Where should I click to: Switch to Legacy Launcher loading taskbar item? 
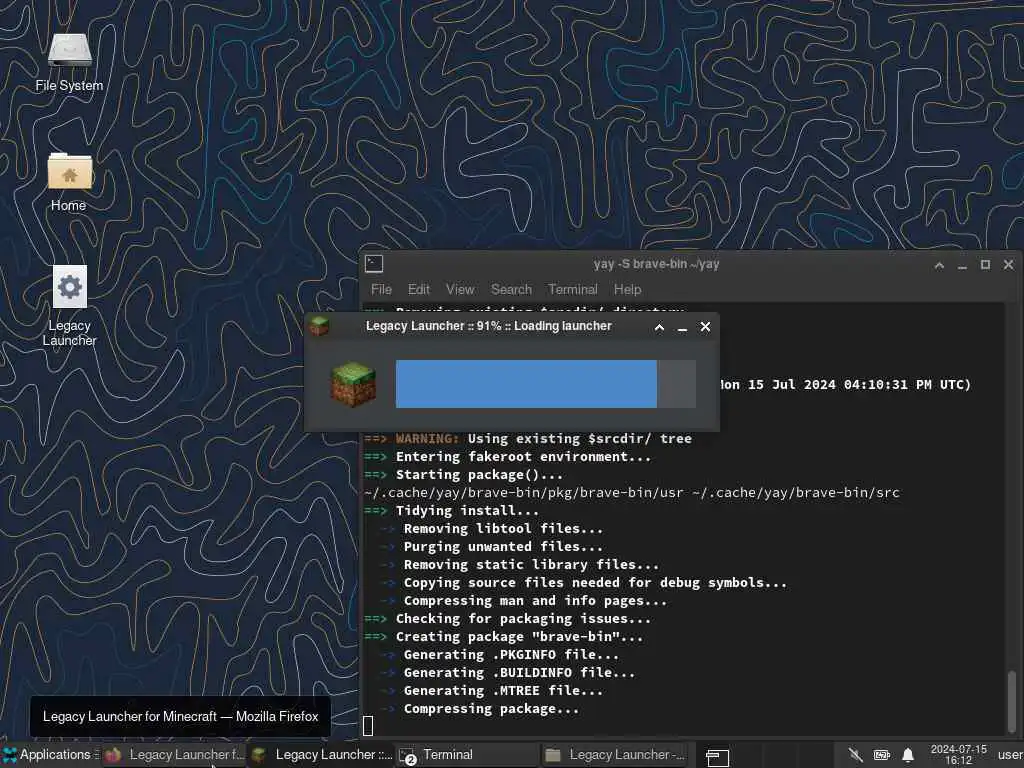pos(322,755)
